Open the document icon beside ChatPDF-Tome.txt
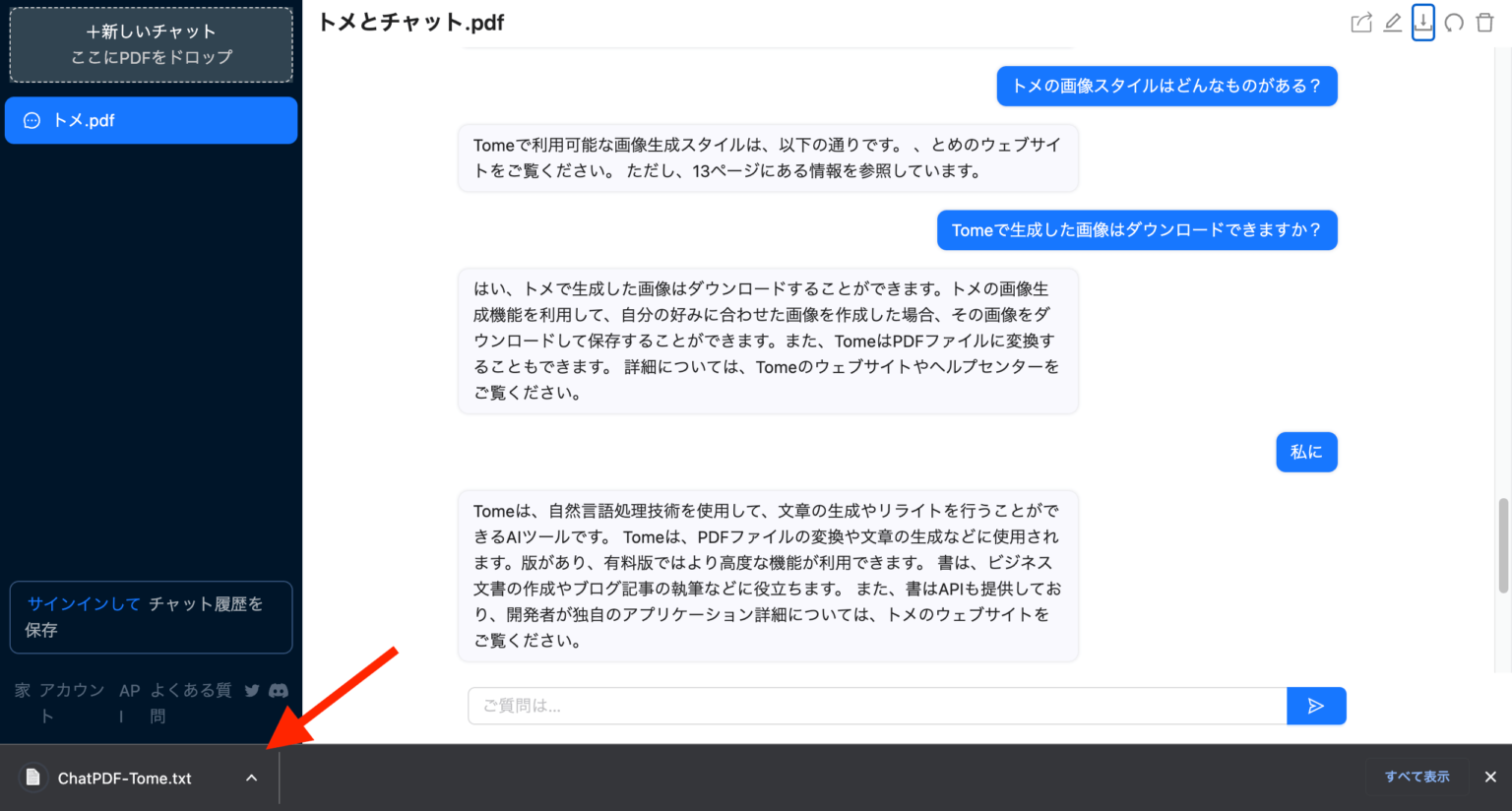Viewport: 1512px width, 811px height. [32, 778]
